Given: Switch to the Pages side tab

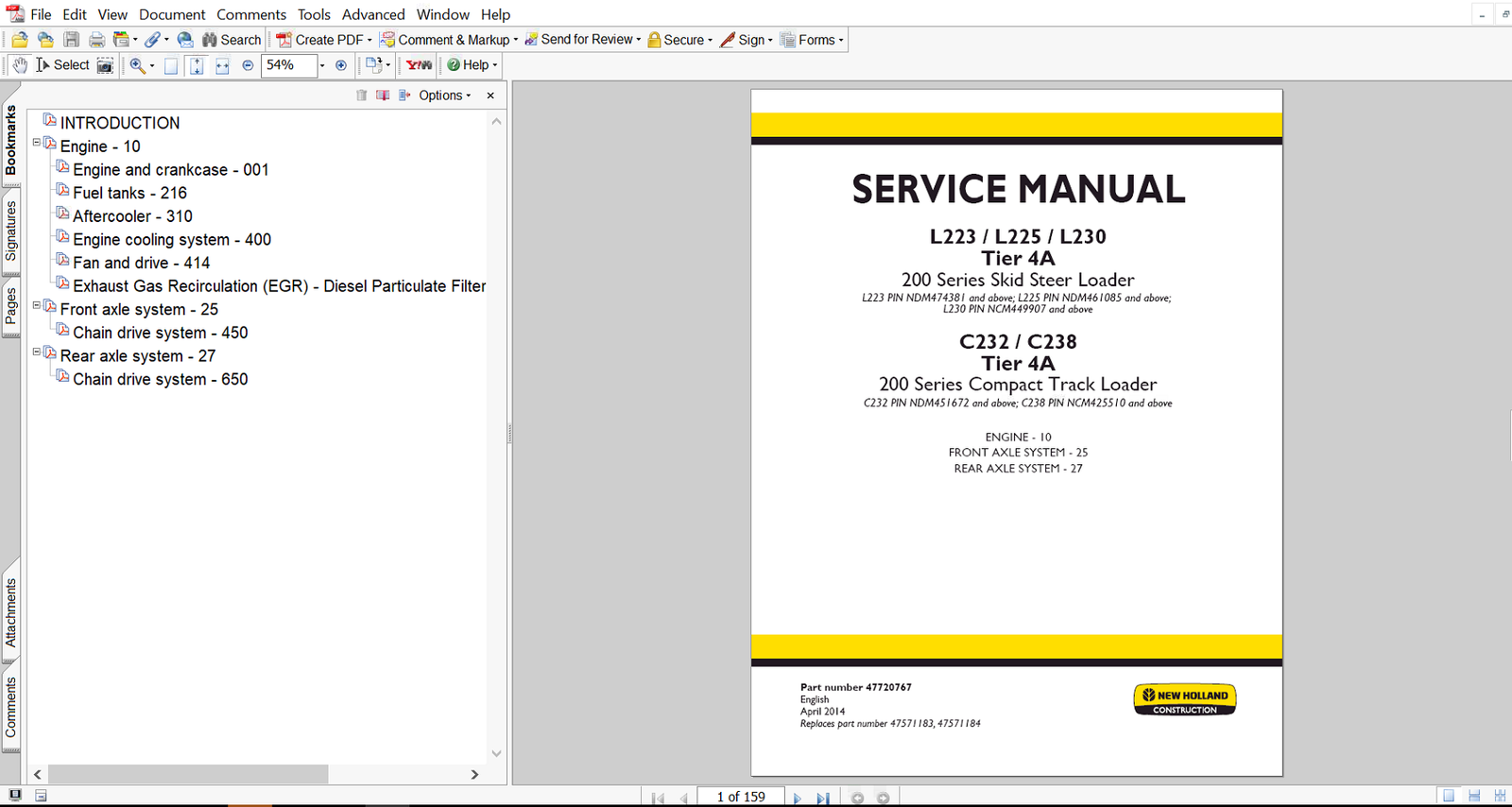Looking at the screenshot, I should [x=10, y=306].
